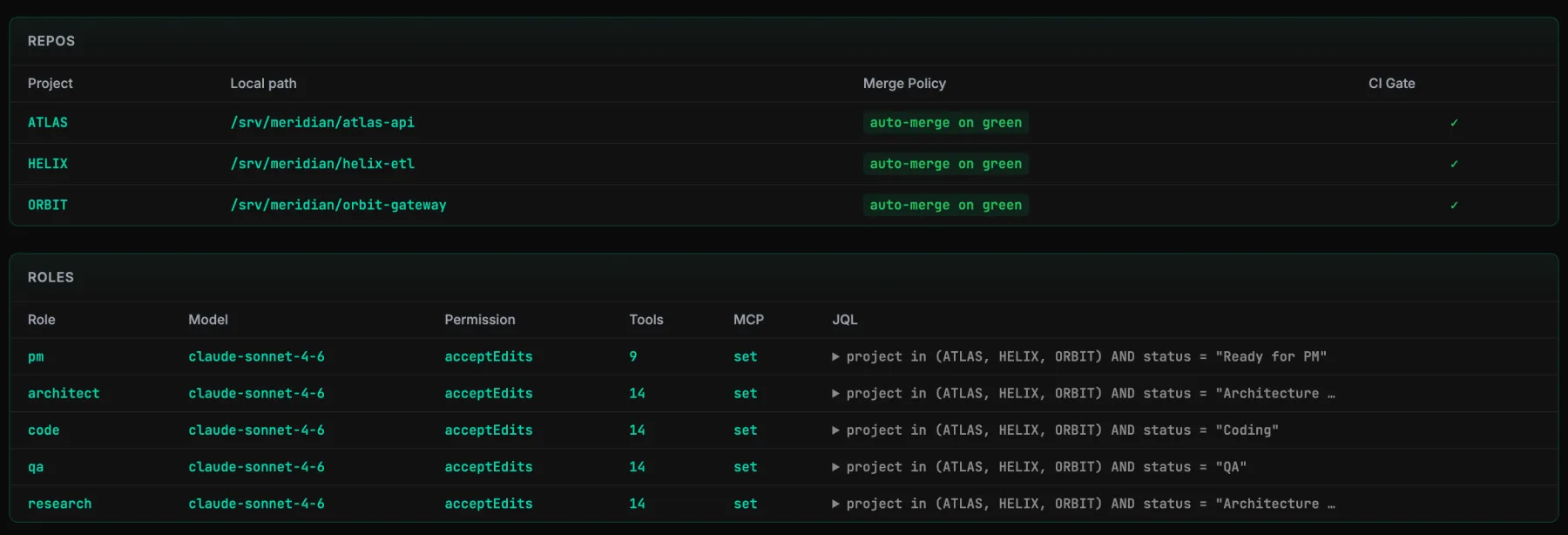Image resolution: width=1568 pixels, height=535 pixels.
Task: Click the model value for qa
Action: click(x=257, y=467)
